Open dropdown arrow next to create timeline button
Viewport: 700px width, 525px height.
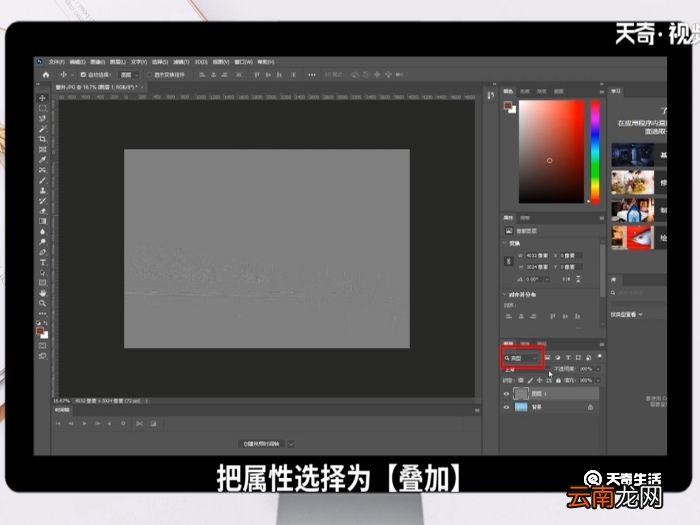tap(291, 444)
